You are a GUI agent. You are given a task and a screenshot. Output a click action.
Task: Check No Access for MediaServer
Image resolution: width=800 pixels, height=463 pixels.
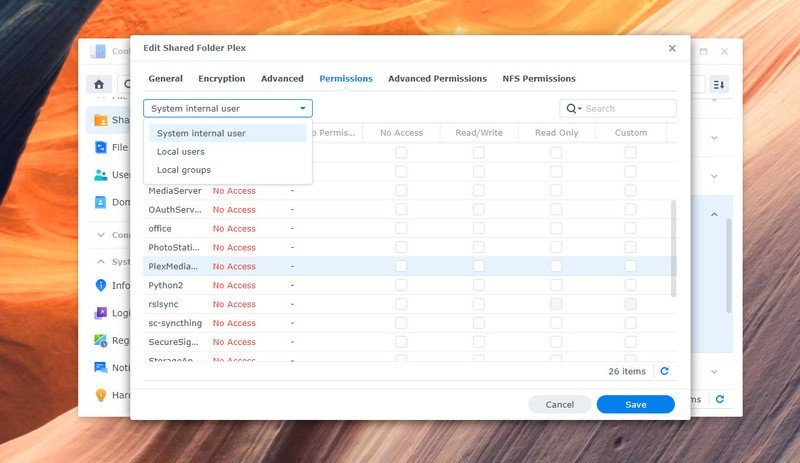401,190
